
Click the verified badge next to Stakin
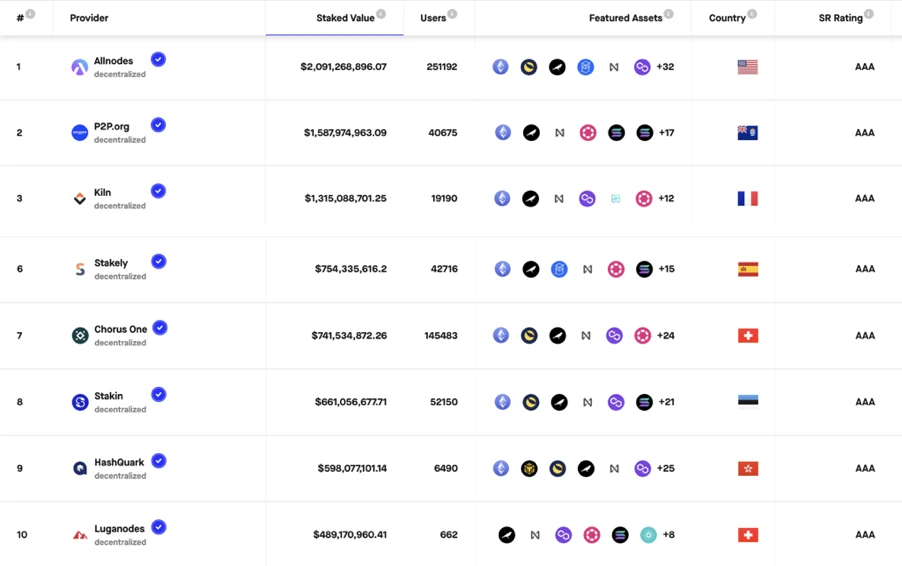(158, 395)
